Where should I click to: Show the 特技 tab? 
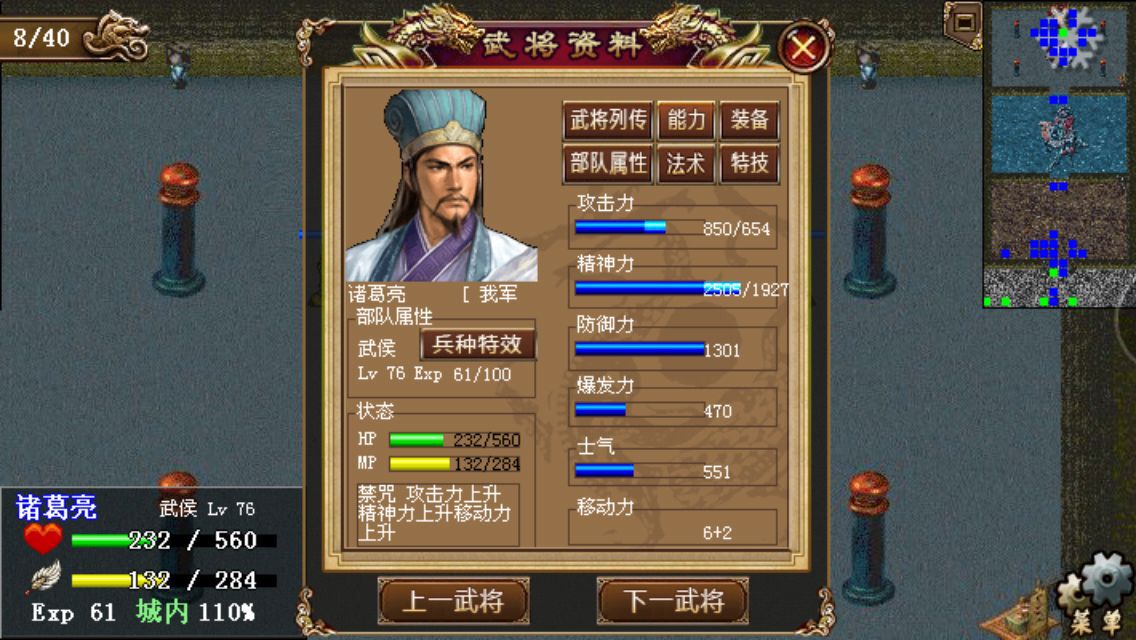tap(749, 164)
